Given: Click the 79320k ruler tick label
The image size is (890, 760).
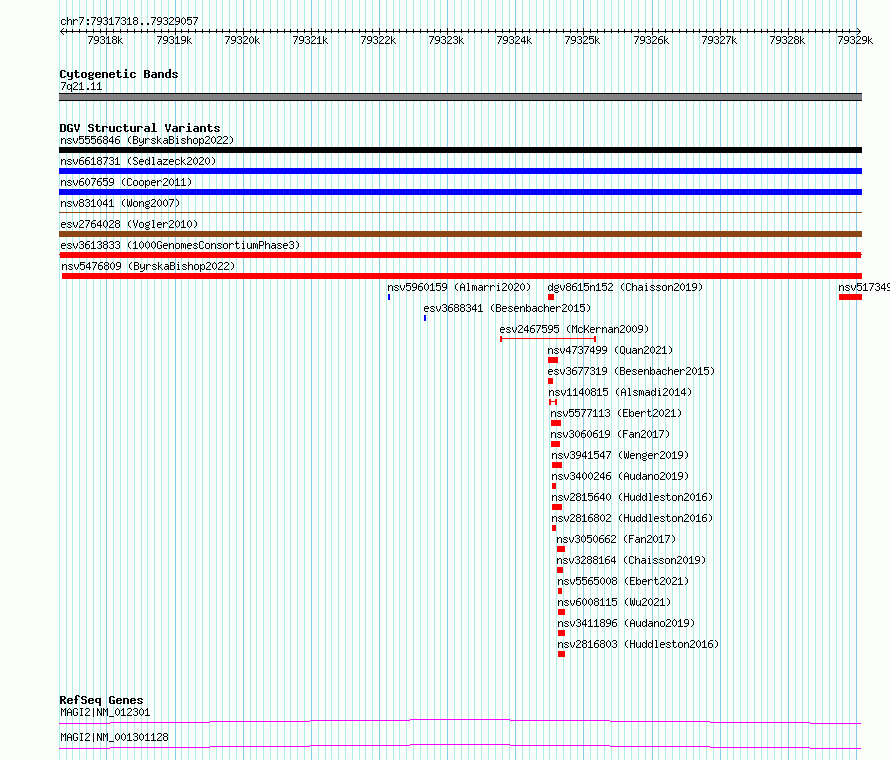Looking at the screenshot, I should coord(242,40).
